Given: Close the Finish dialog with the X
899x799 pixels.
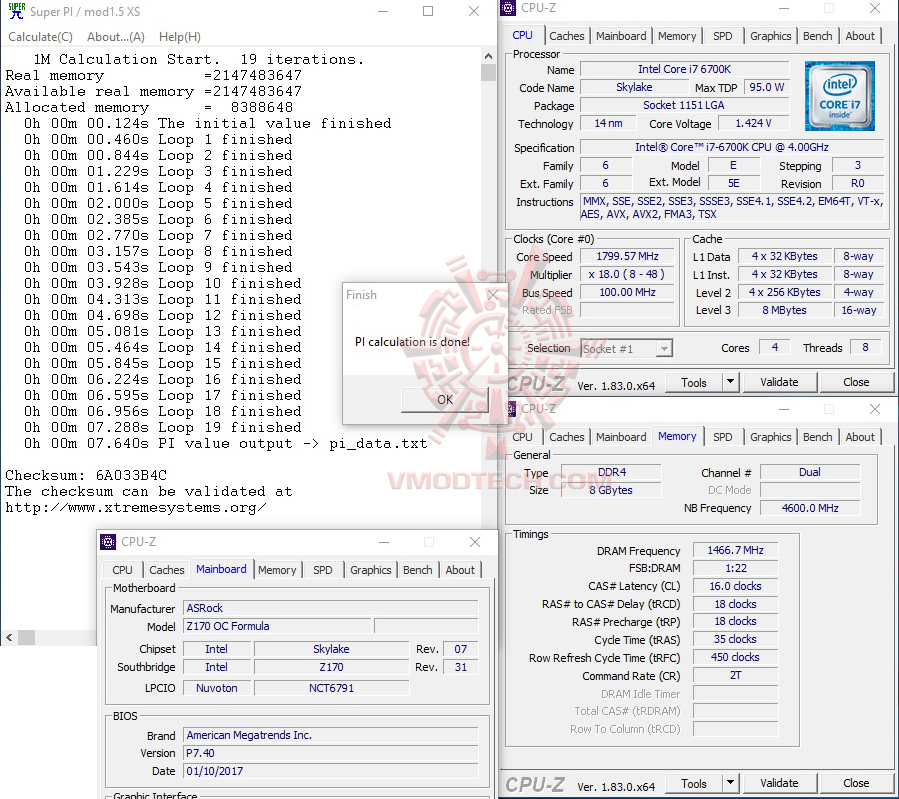Looking at the screenshot, I should click(x=493, y=295).
